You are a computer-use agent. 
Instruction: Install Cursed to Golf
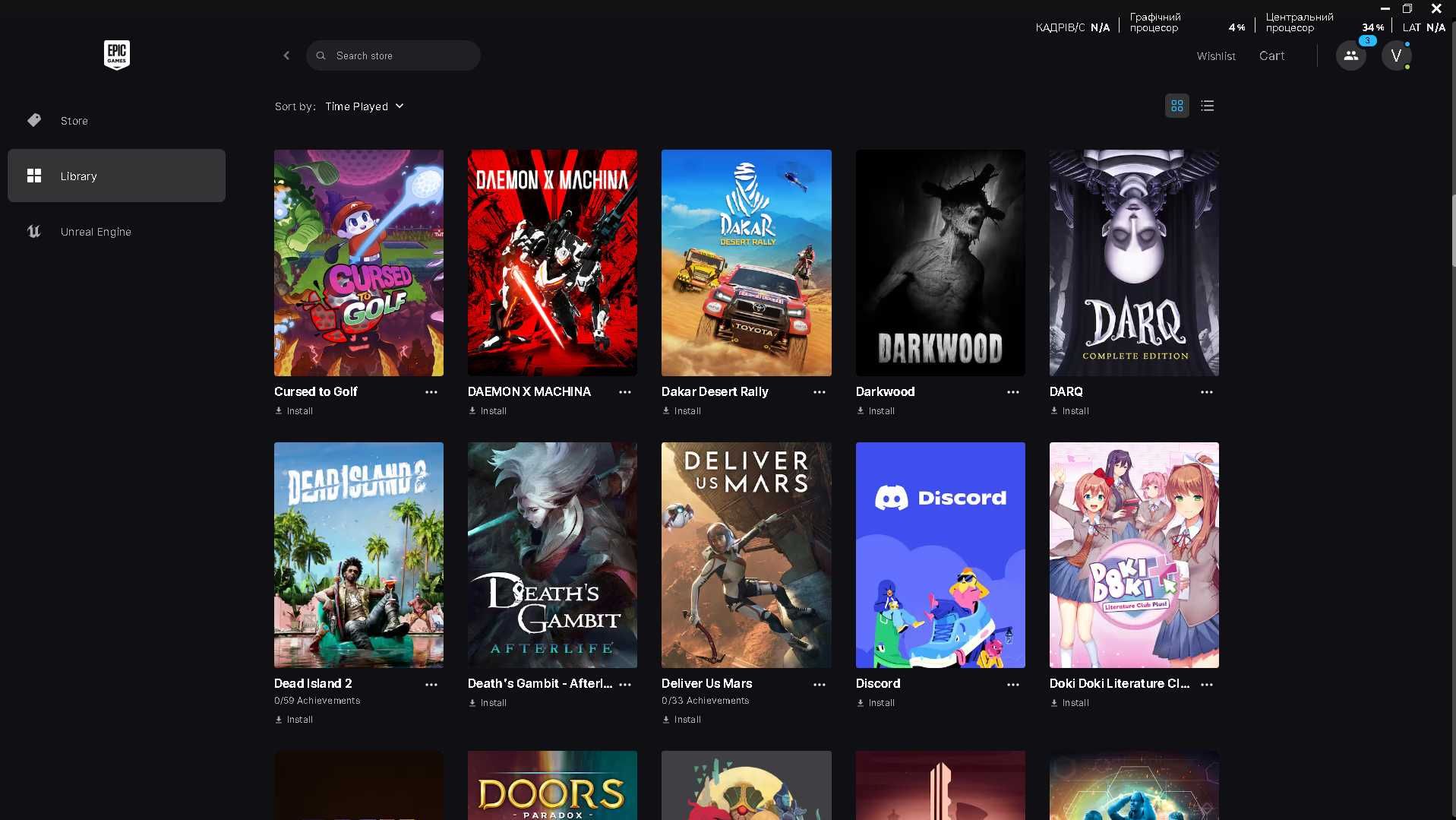pyautogui.click(x=294, y=411)
